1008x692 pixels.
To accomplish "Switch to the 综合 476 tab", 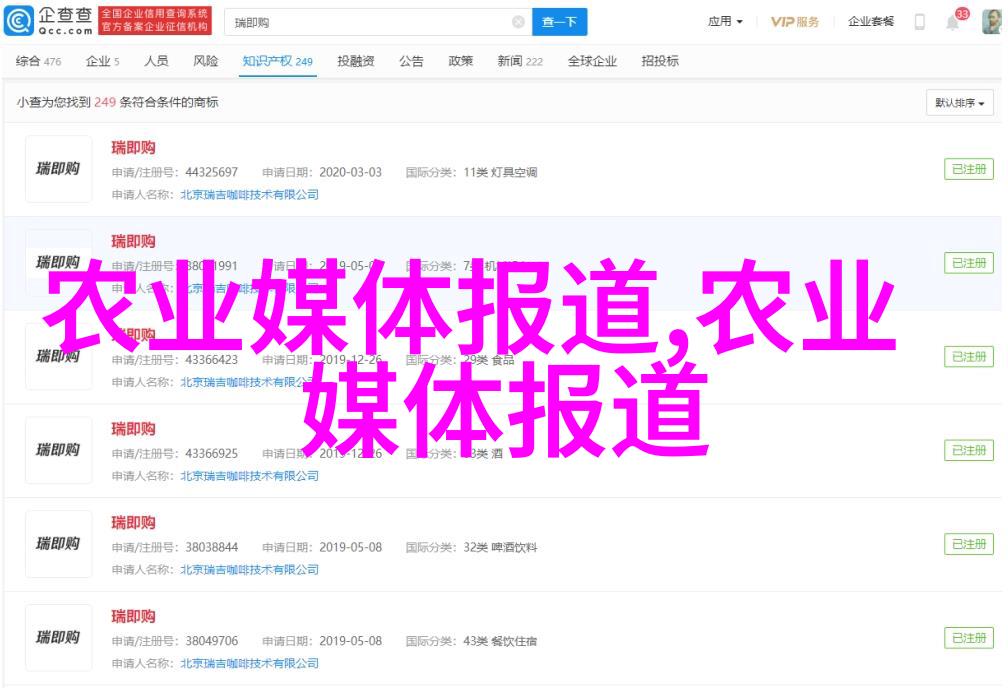I will point(39,61).
